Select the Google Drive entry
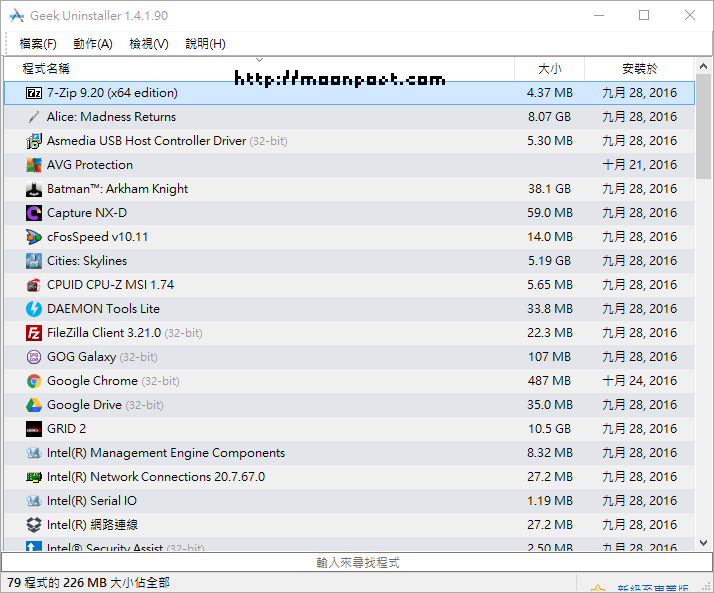 (350, 405)
